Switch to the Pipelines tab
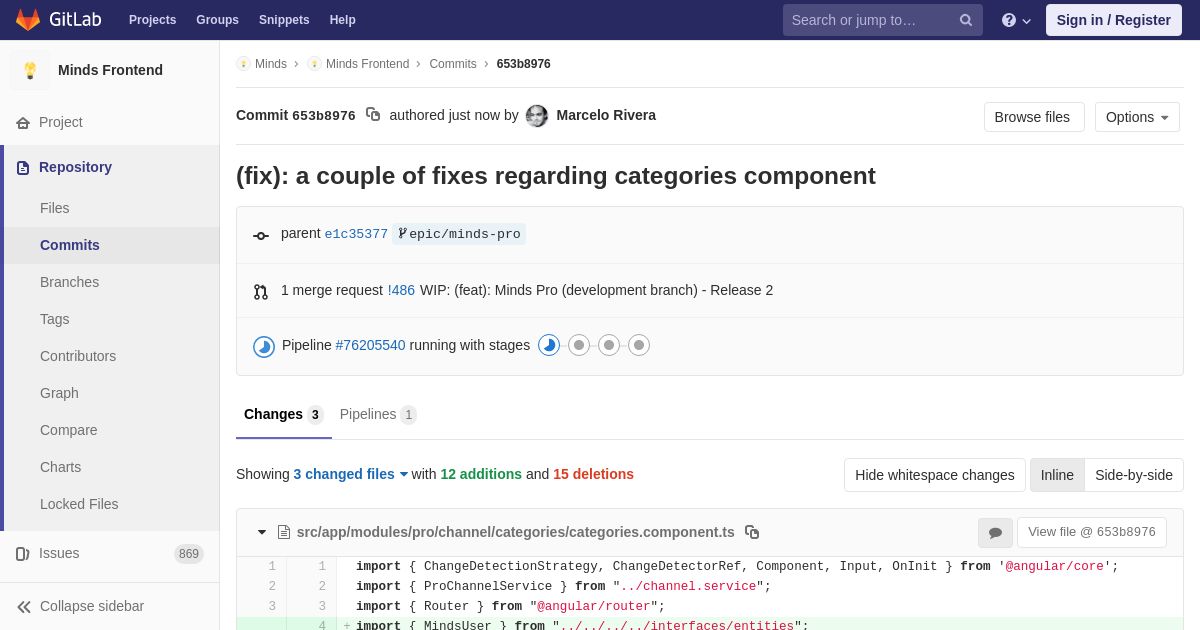The width and height of the screenshot is (1200, 630). click(x=378, y=414)
